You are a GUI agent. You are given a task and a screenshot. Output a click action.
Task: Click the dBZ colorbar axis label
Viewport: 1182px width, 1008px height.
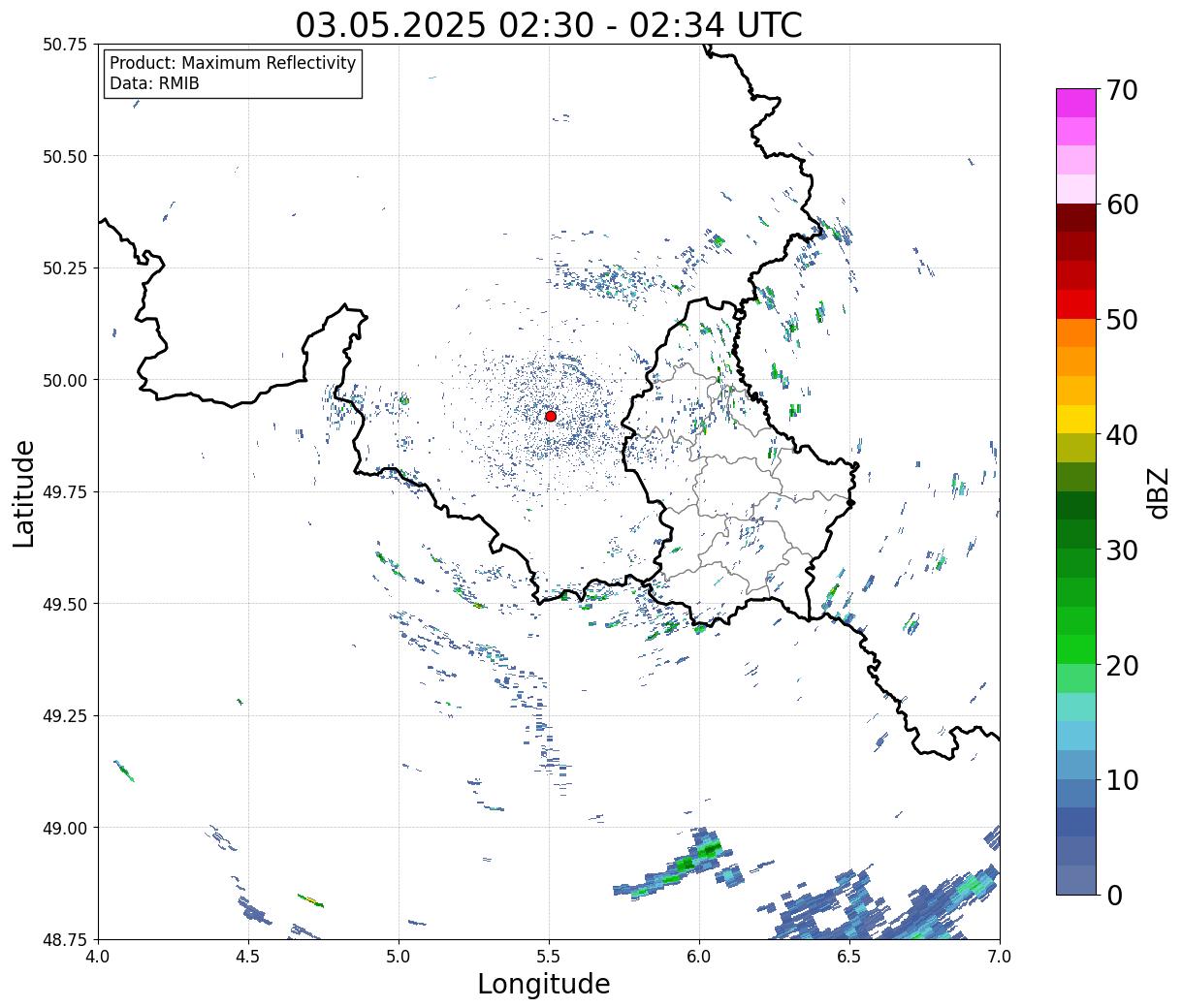[1158, 492]
